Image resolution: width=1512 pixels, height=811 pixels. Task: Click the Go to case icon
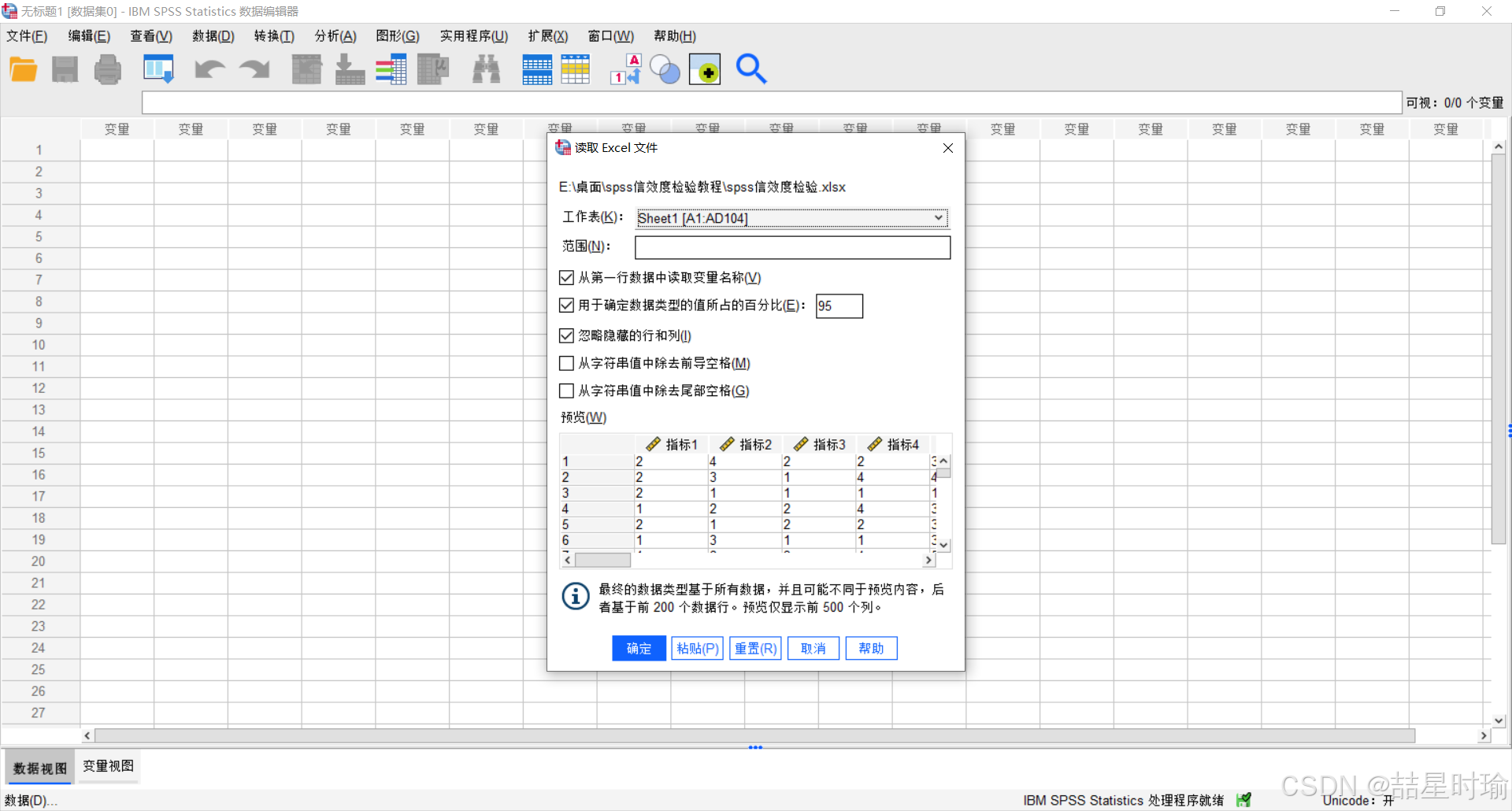(306, 69)
